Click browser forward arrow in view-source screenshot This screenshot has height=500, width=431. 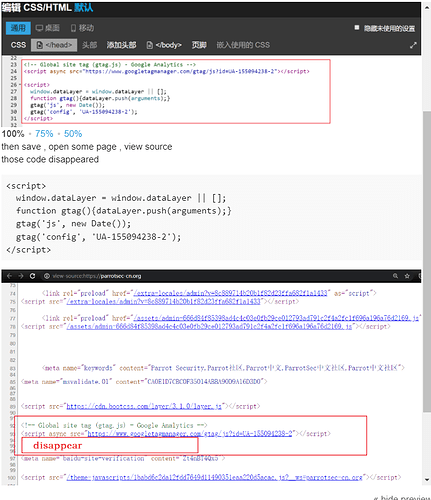coord(21,276)
